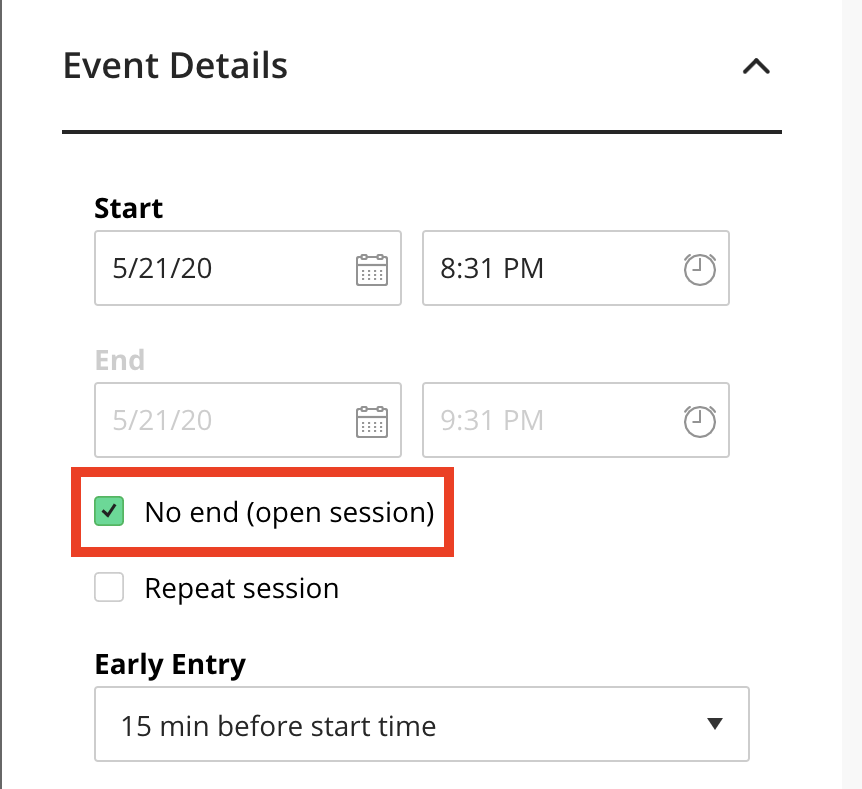Uncheck the No end (open session) checkbox
Screen dimensions: 862x789
click(109, 511)
